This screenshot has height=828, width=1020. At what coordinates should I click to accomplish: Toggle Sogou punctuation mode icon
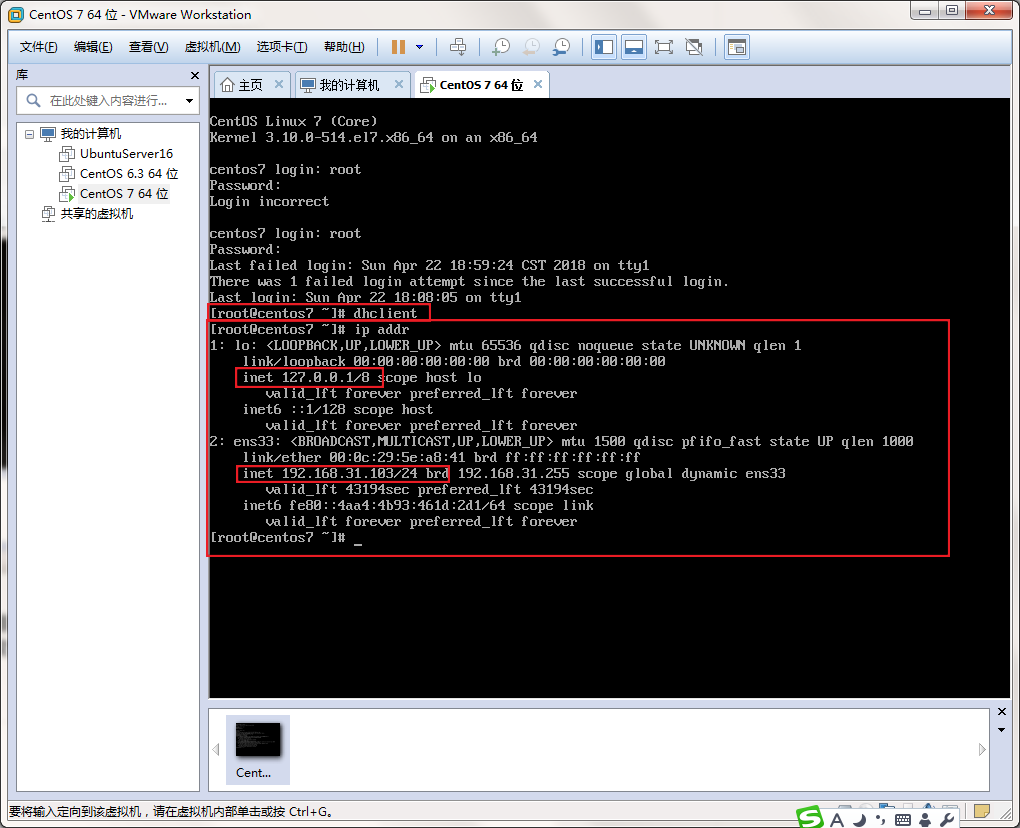(881, 820)
